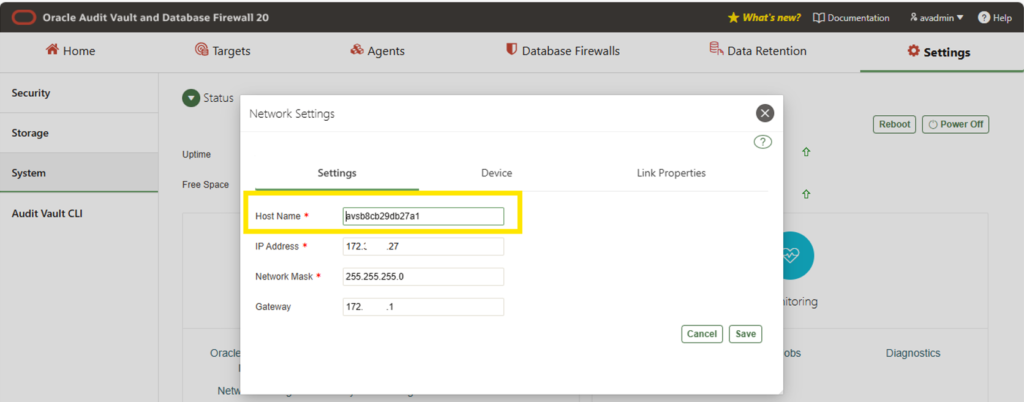Click the teal heart monitoring icon
The image size is (1024, 402).
[792, 256]
